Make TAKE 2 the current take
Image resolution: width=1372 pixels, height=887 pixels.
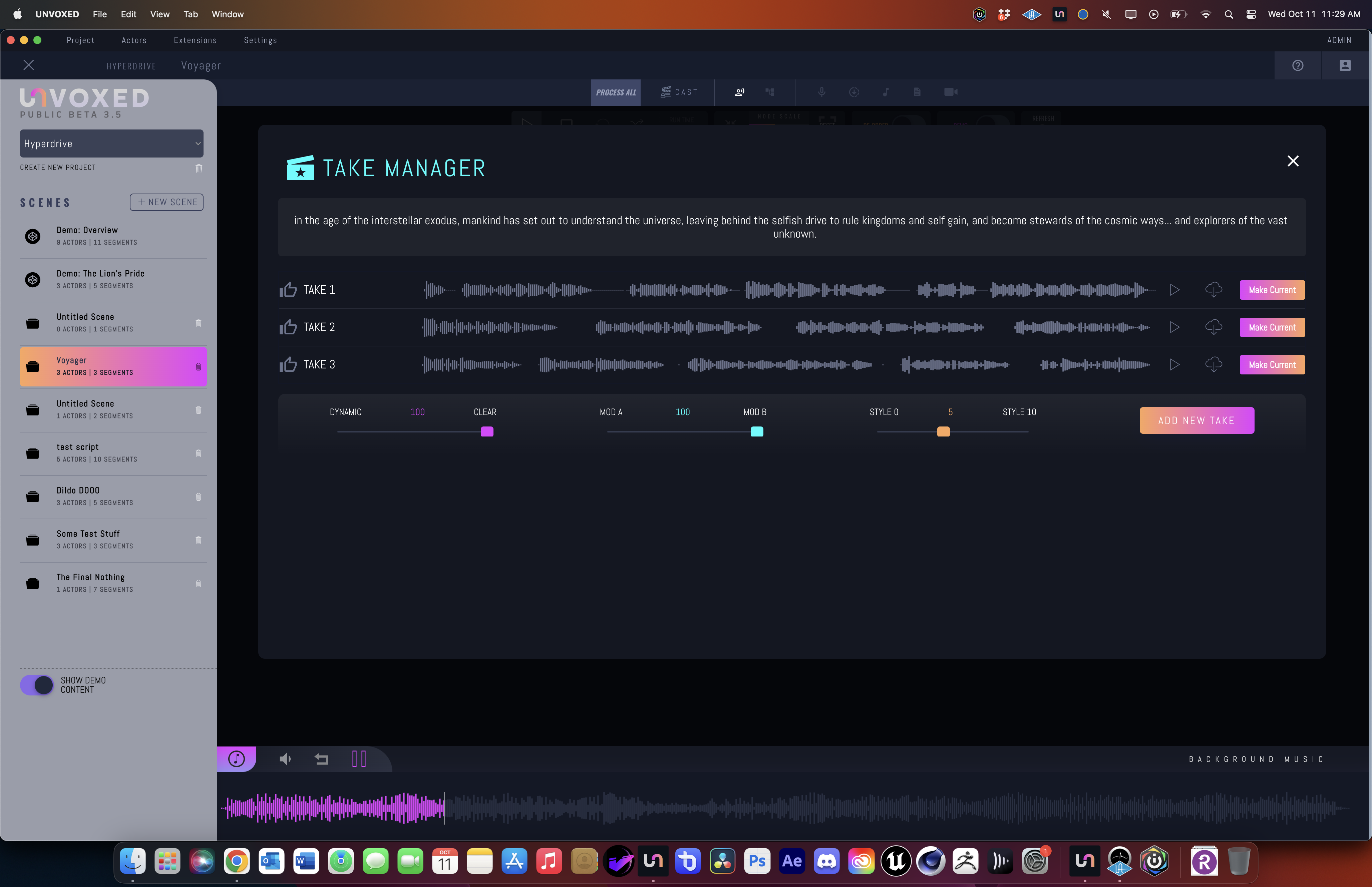point(1272,327)
